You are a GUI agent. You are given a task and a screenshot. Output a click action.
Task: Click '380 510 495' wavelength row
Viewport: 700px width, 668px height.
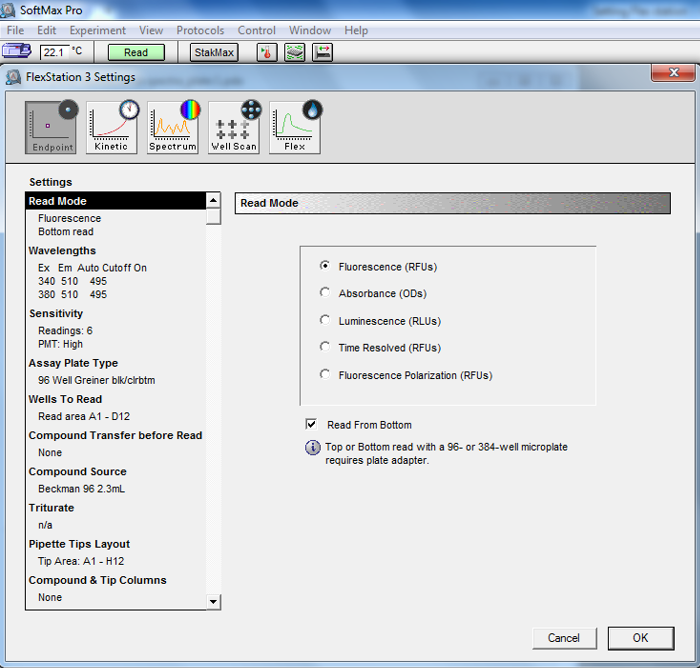coord(72,295)
